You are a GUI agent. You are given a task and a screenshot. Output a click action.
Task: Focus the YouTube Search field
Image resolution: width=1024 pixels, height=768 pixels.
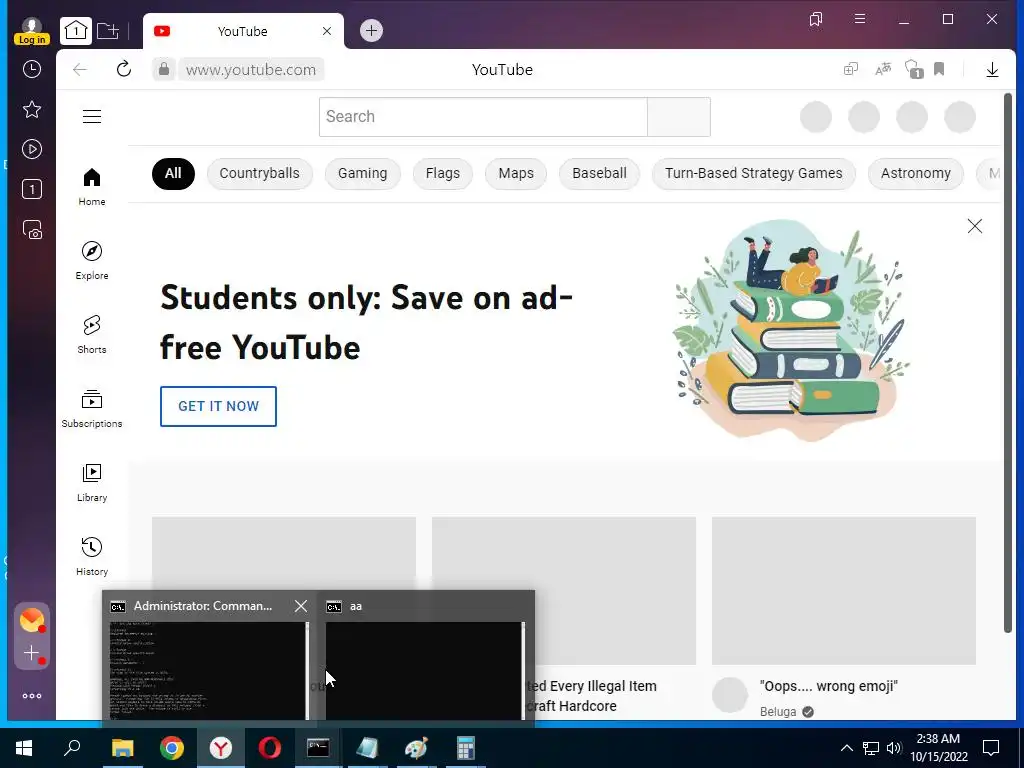[483, 117]
